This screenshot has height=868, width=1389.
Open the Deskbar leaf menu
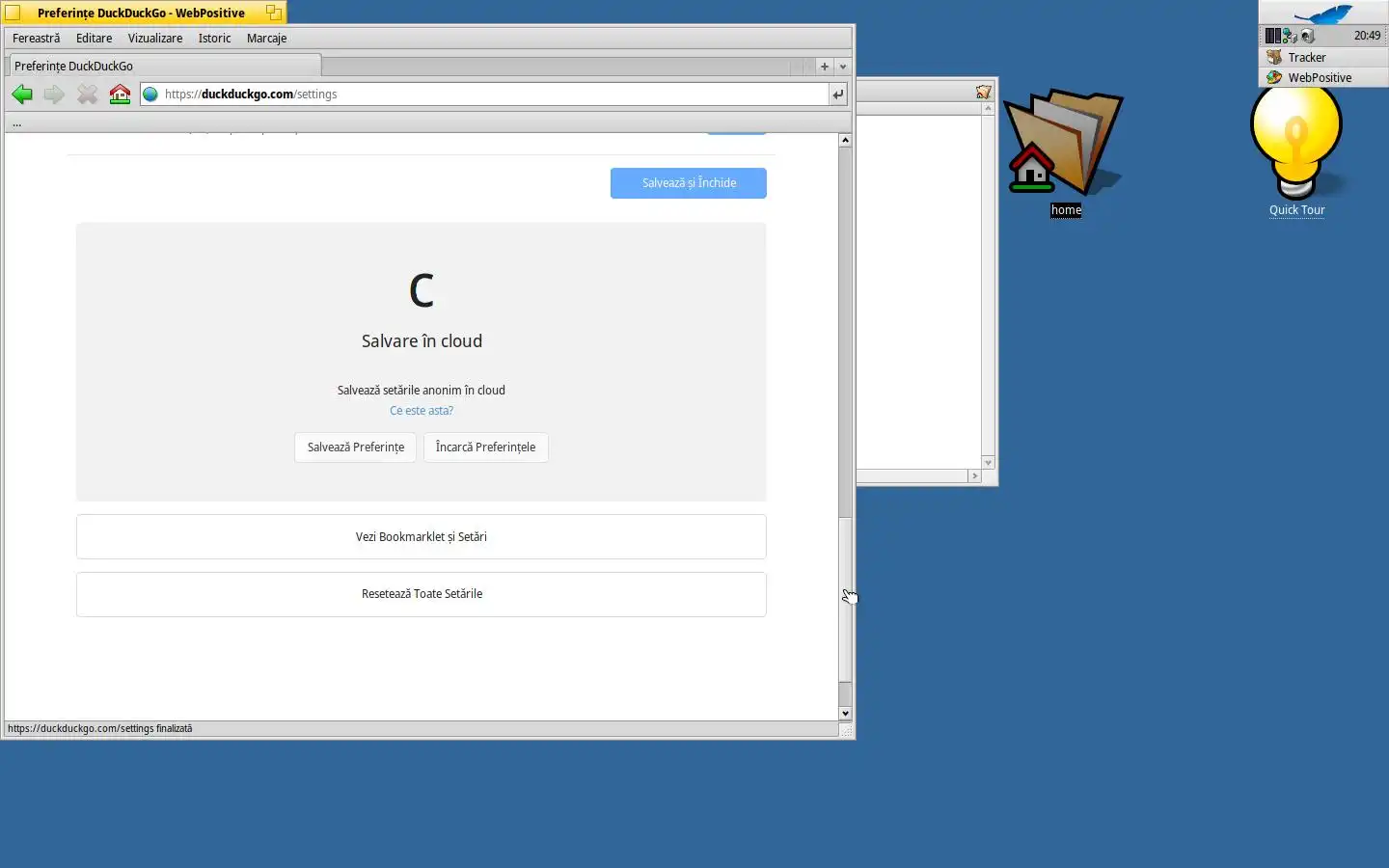click(1323, 14)
